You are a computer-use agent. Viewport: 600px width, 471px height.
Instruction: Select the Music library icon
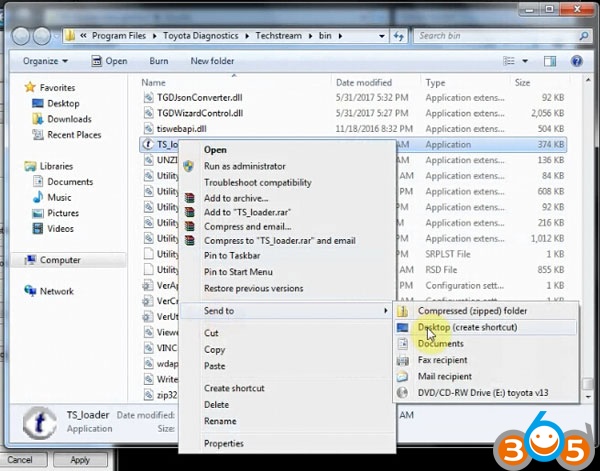click(x=36, y=198)
